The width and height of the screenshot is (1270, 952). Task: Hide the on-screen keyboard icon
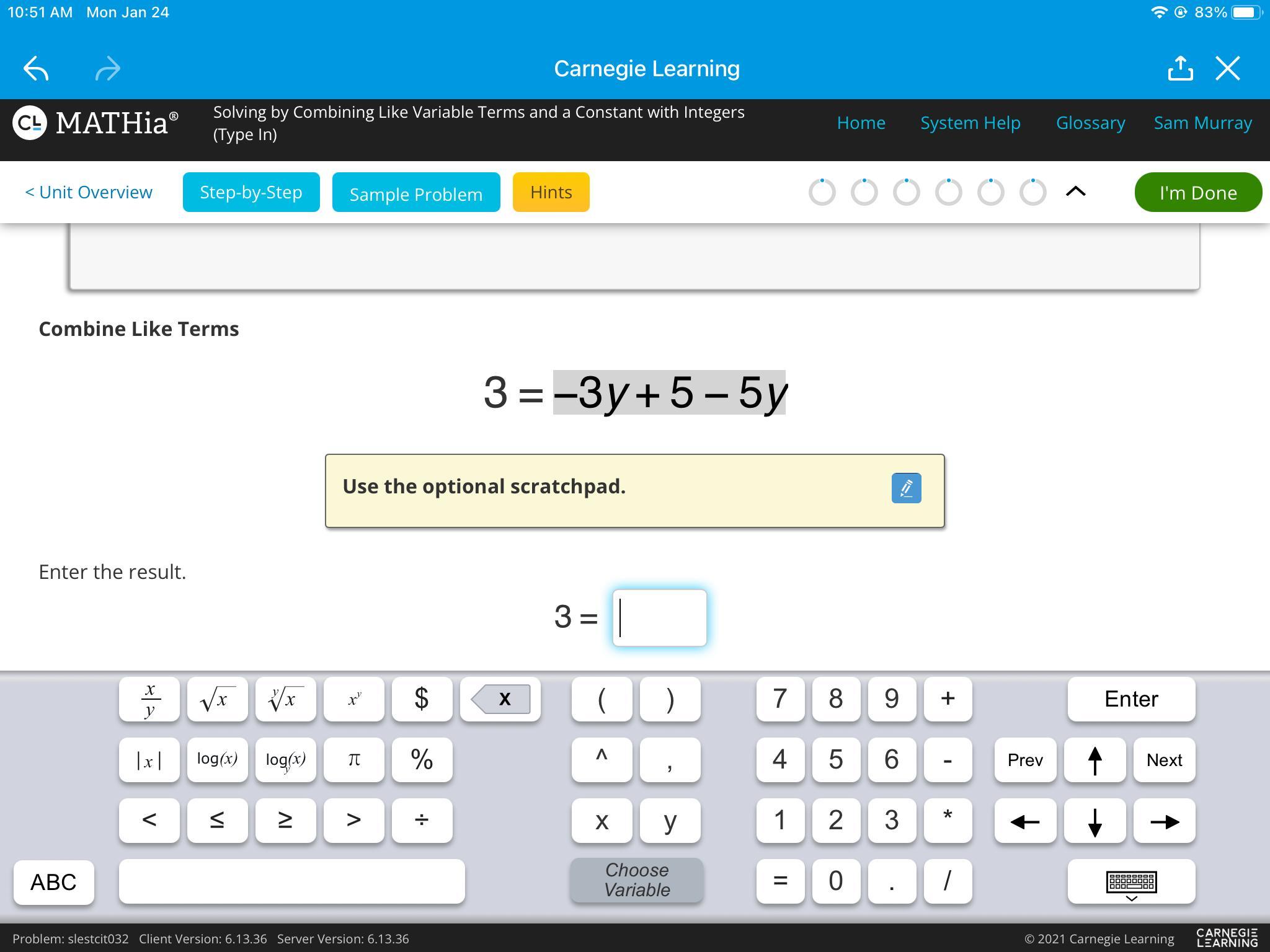1130,881
